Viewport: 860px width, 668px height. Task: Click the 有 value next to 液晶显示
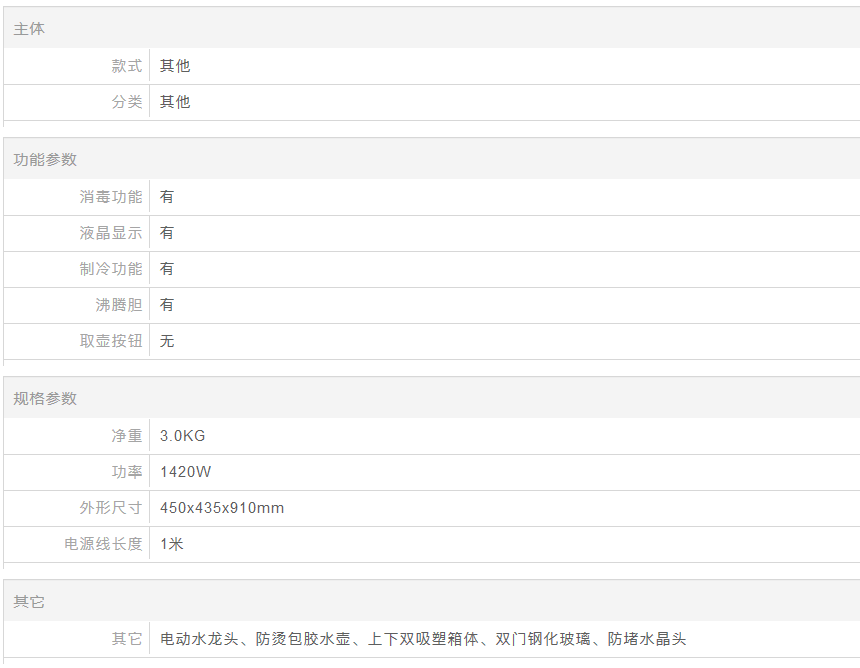tap(167, 233)
